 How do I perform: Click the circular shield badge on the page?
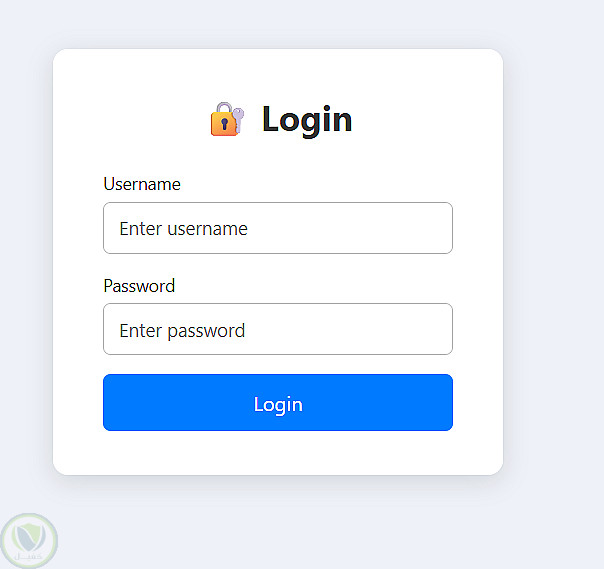click(29, 541)
